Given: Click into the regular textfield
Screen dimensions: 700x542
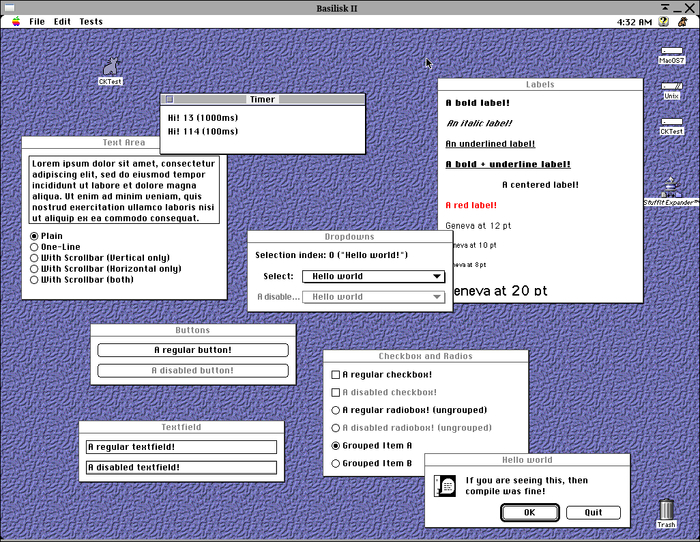Looking at the screenshot, I should click(x=181, y=447).
